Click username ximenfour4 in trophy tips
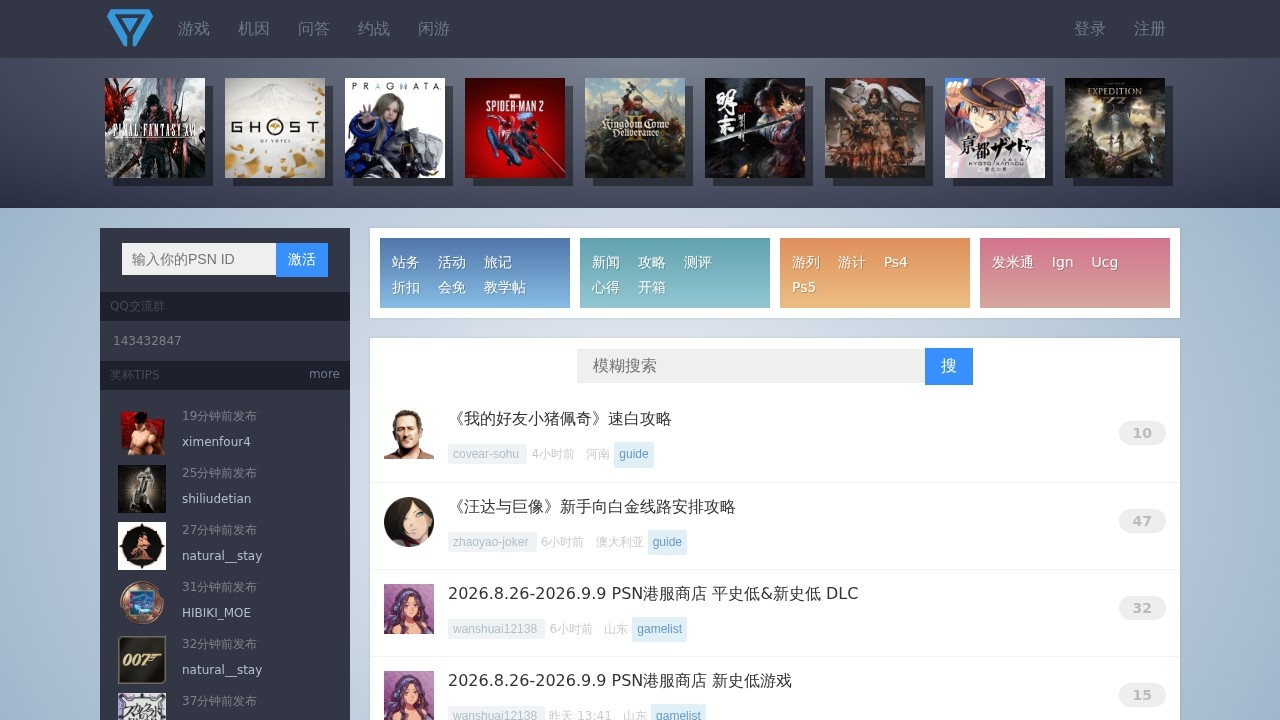 point(216,442)
